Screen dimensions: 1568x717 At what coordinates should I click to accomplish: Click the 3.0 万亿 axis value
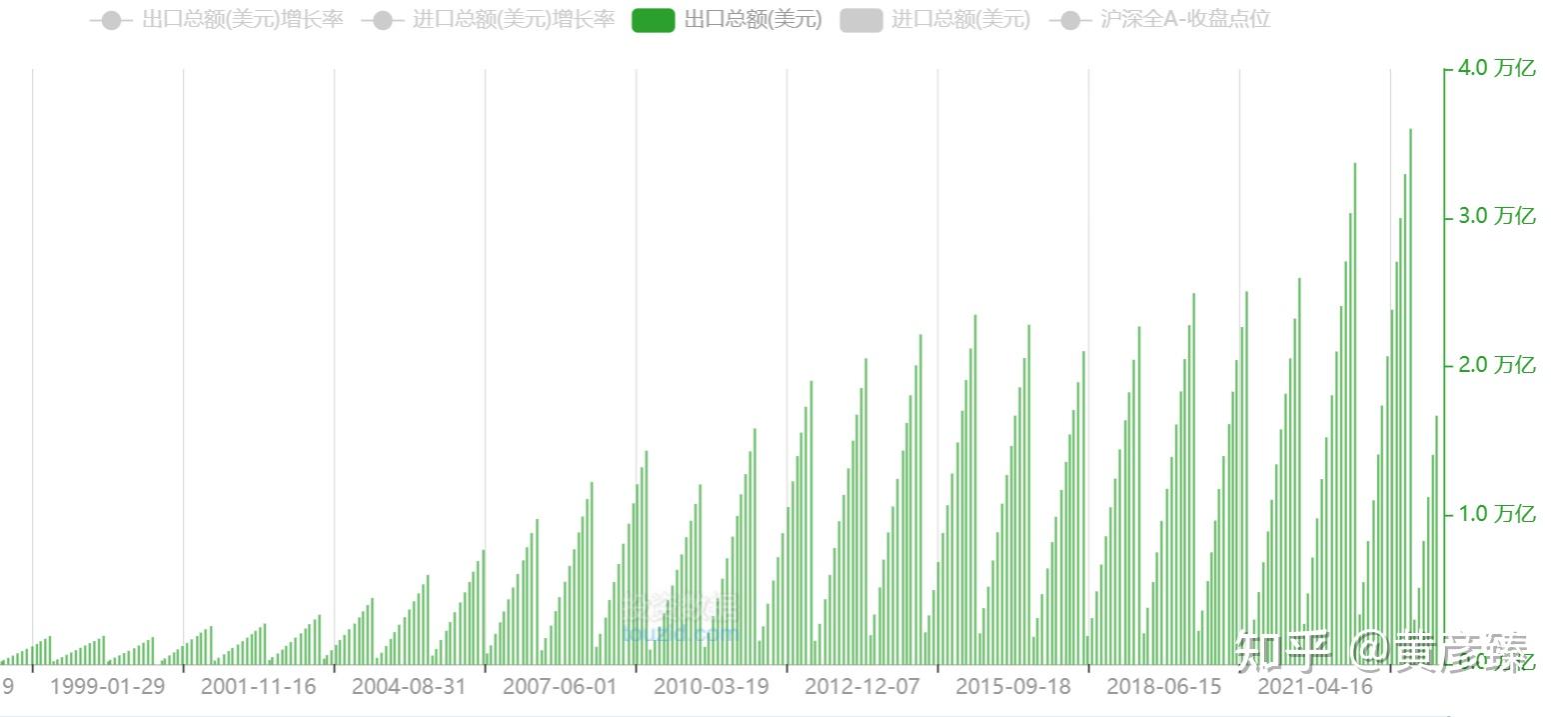pos(1496,216)
